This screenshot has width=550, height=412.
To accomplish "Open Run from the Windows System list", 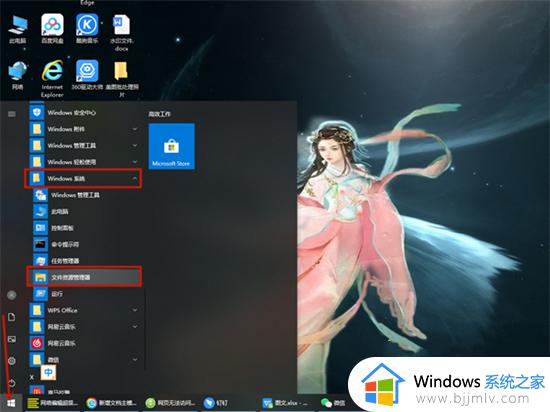I will click(86, 294).
